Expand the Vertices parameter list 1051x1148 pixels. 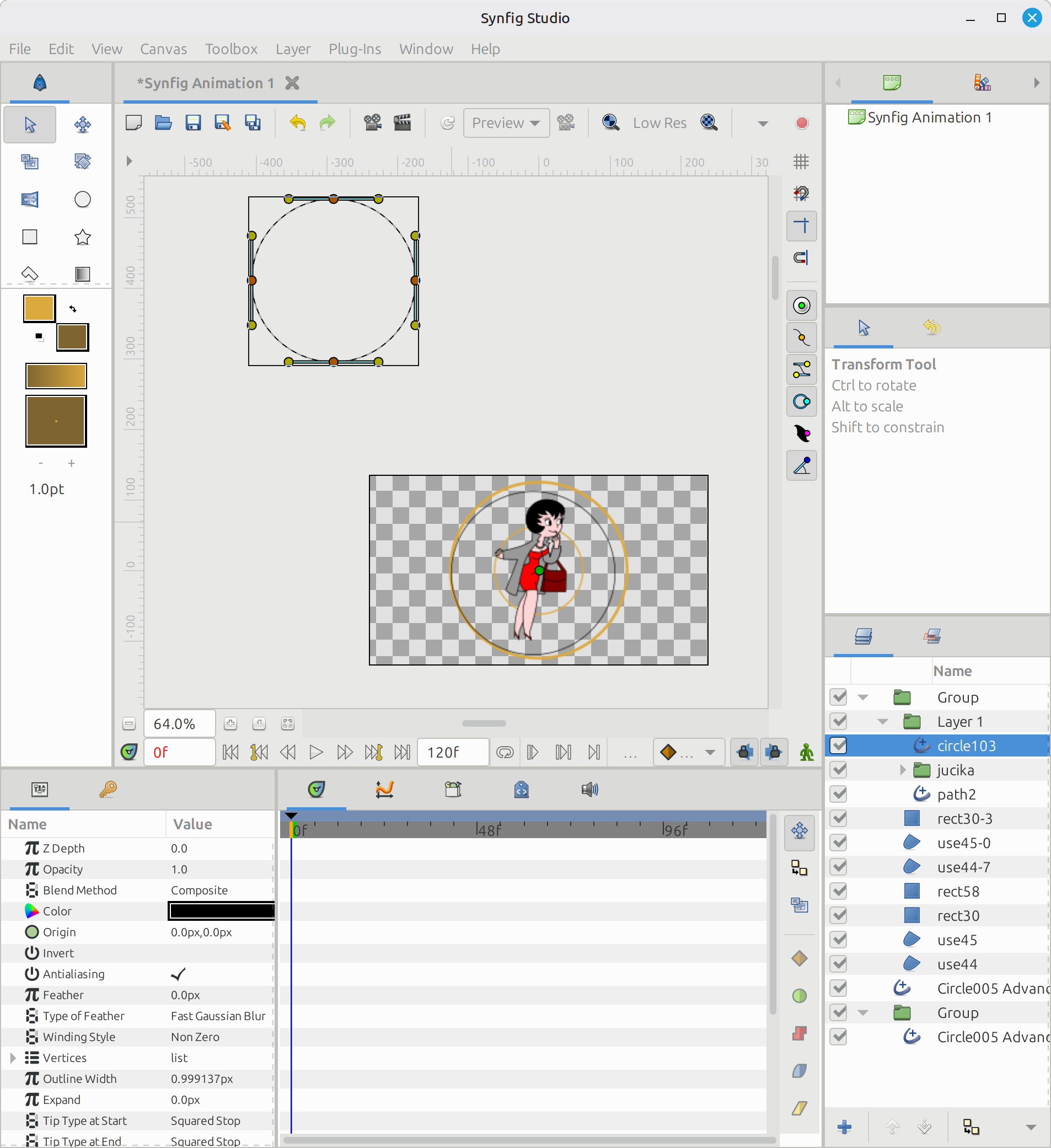(x=13, y=1058)
